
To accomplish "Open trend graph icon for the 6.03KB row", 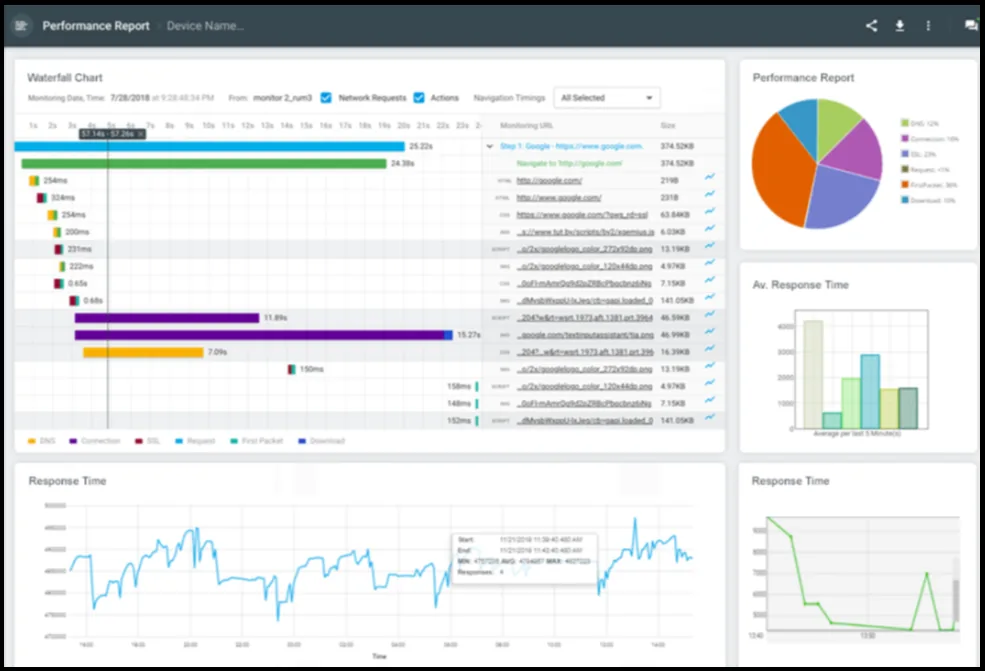I will tap(709, 229).
